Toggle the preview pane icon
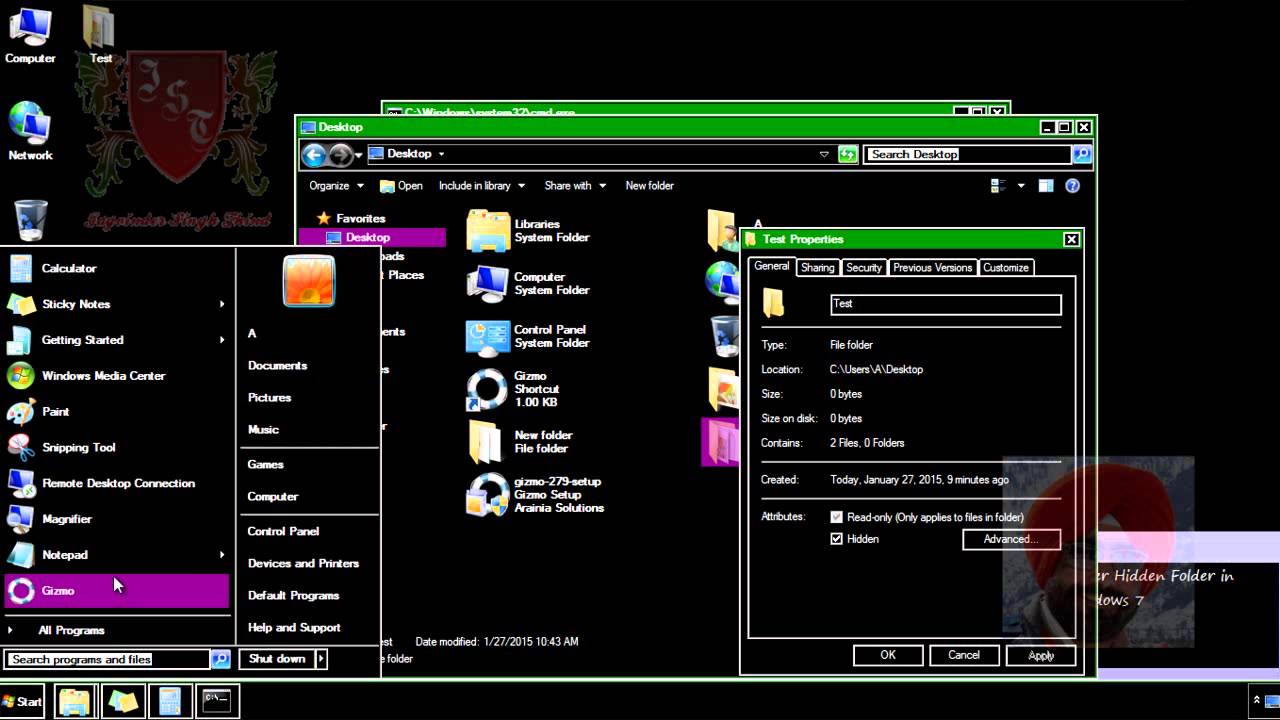Image resolution: width=1280 pixels, height=720 pixels. click(1046, 186)
